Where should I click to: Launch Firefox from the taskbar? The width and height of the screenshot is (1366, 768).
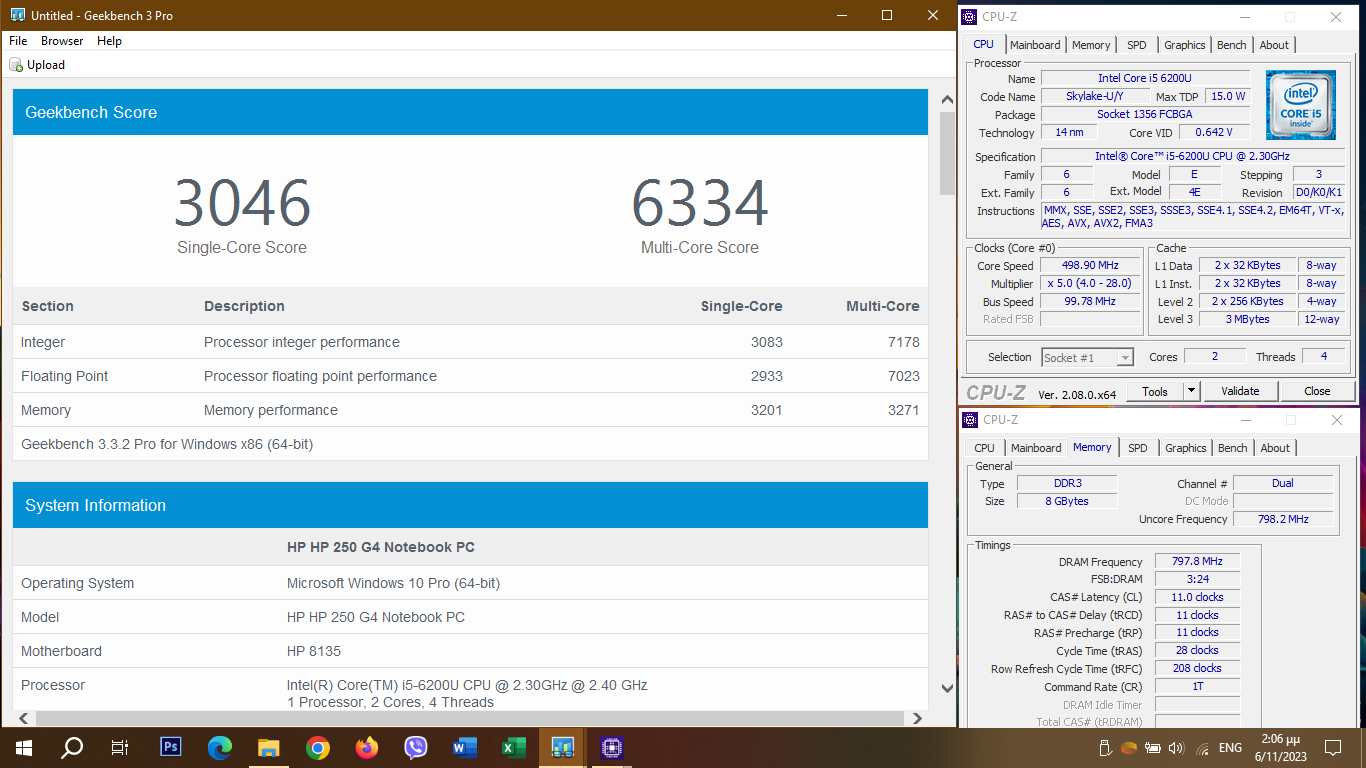click(366, 747)
